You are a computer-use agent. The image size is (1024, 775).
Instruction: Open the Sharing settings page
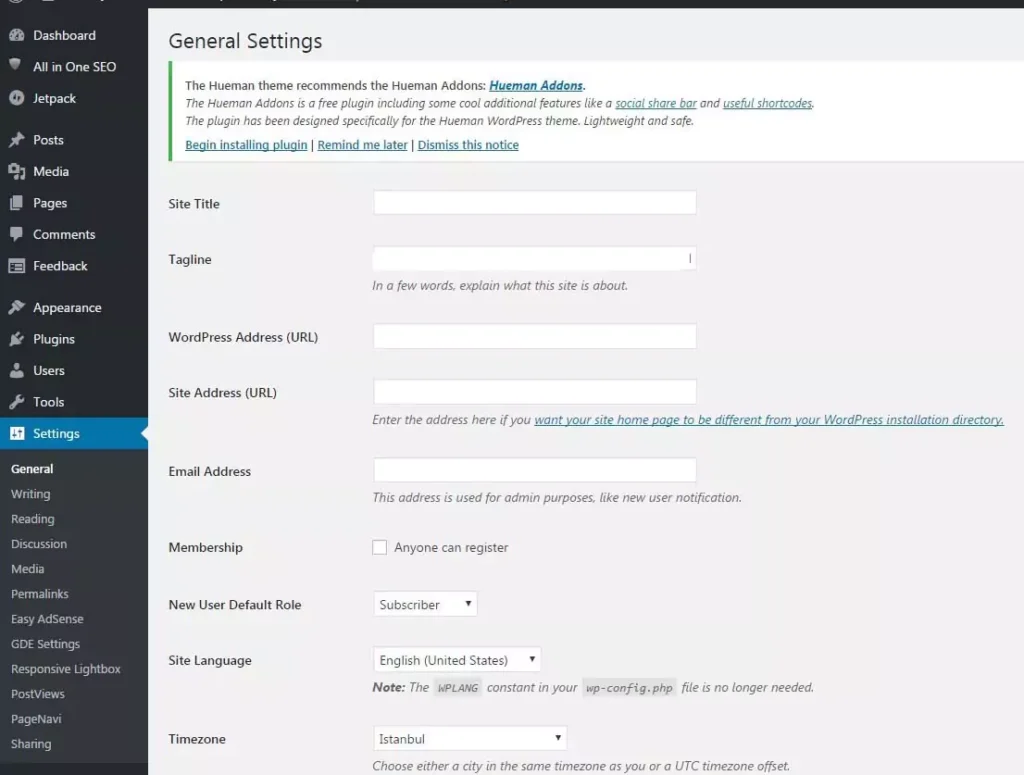point(31,744)
